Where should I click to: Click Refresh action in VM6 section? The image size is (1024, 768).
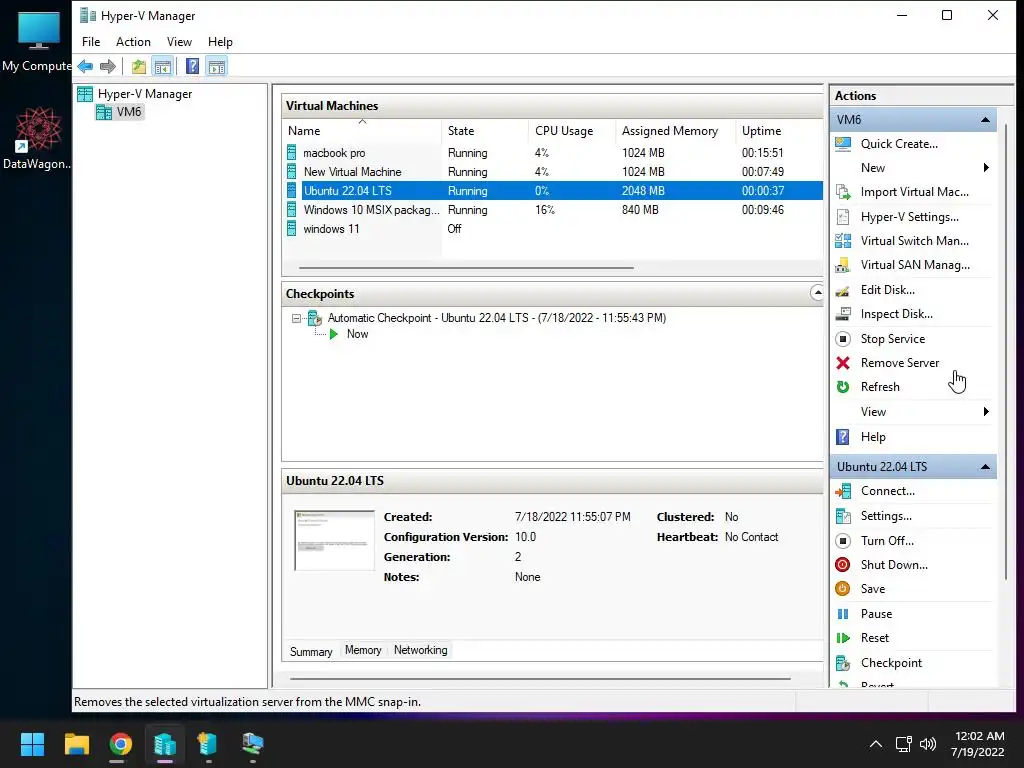click(x=880, y=387)
